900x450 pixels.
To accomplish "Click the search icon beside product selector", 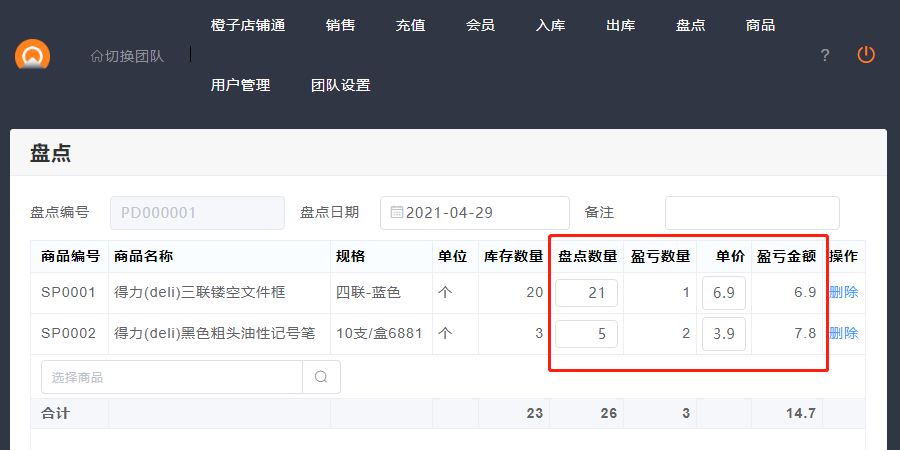I will 321,377.
